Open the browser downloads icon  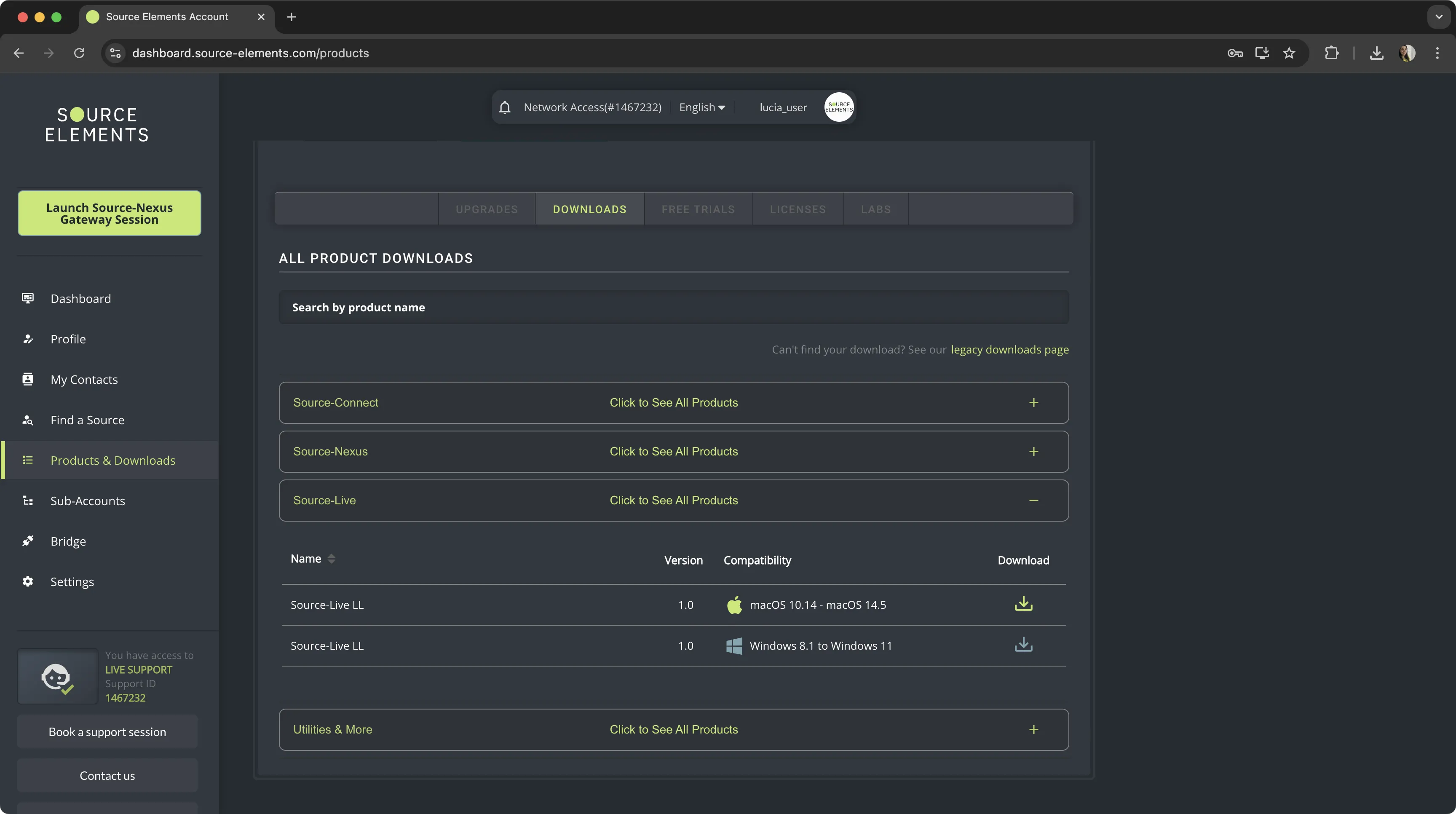point(1377,53)
